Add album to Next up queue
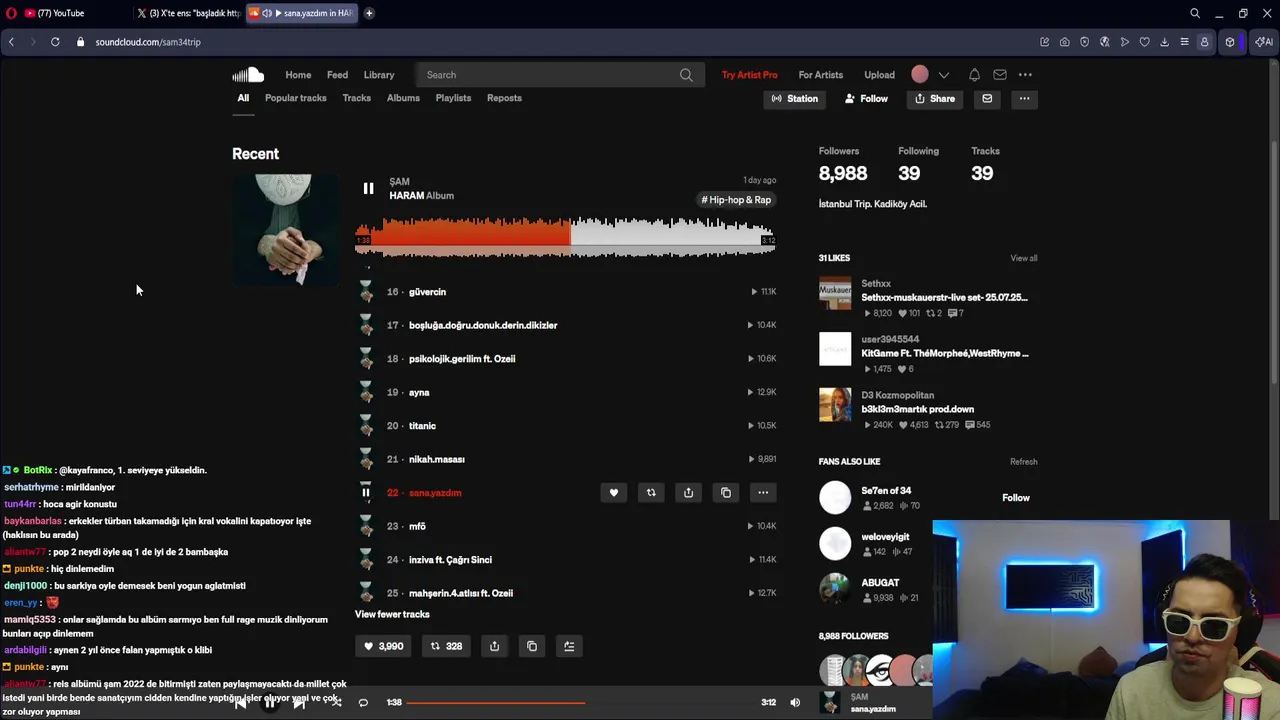1280x720 pixels. [x=569, y=646]
